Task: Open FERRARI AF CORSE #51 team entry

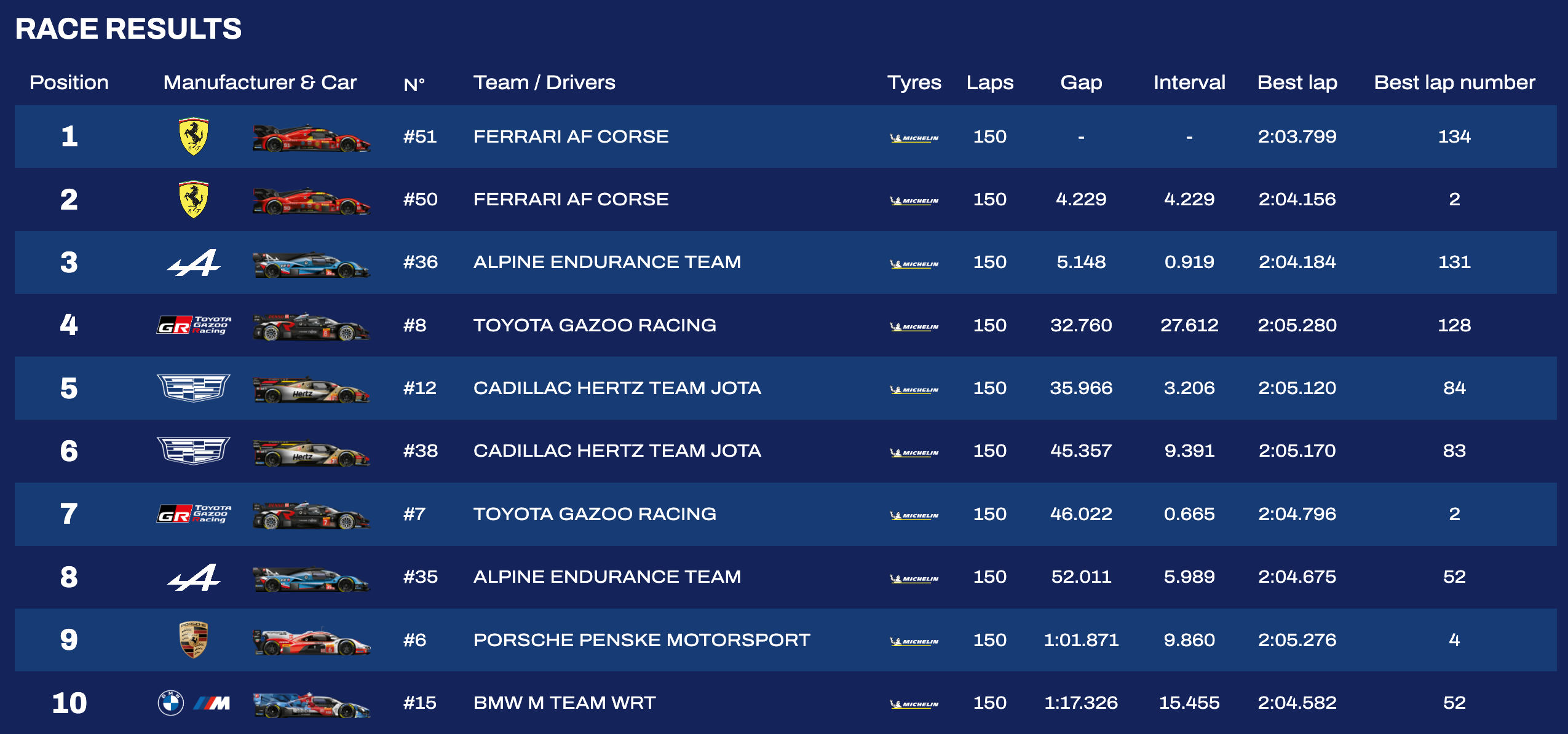Action: 571,136
